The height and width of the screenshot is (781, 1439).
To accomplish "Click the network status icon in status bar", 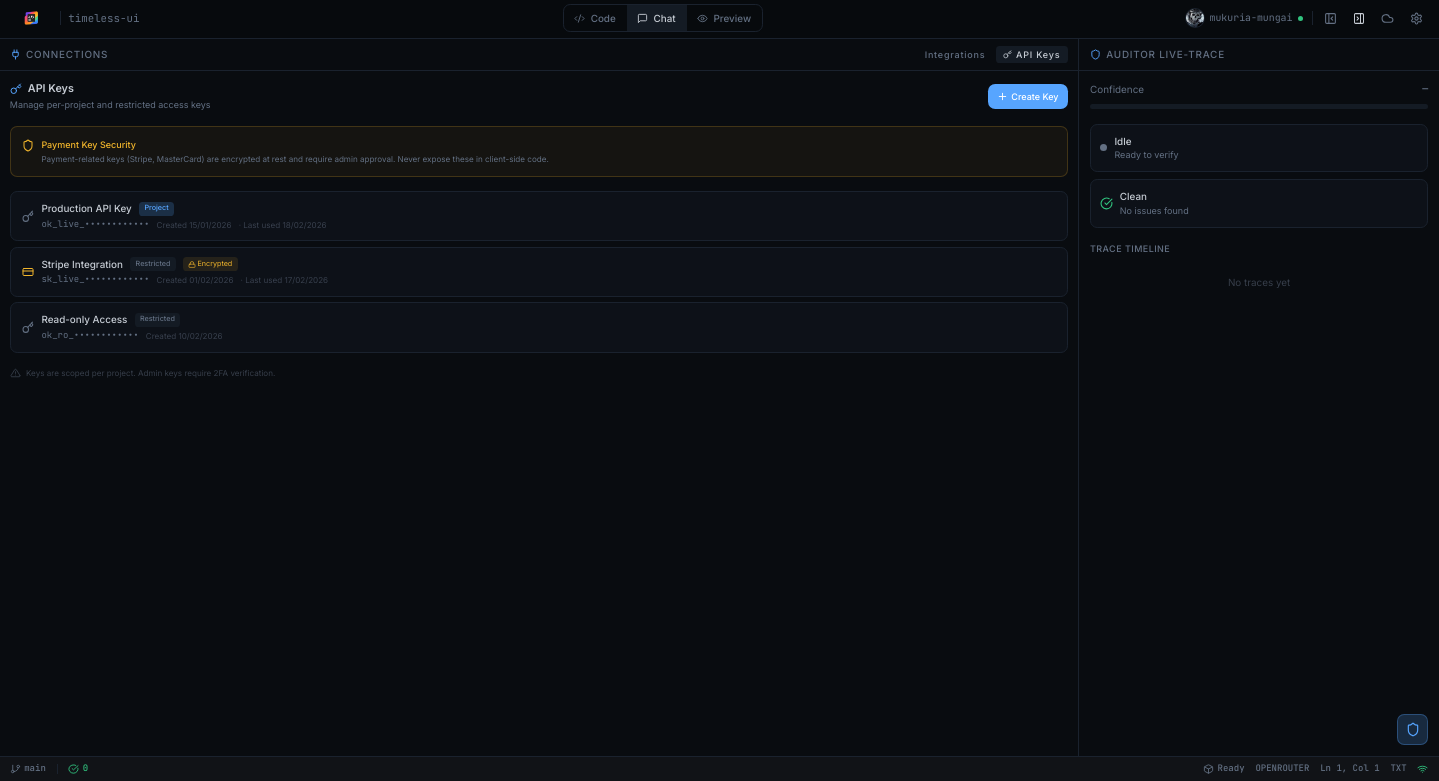I will coord(1423,768).
